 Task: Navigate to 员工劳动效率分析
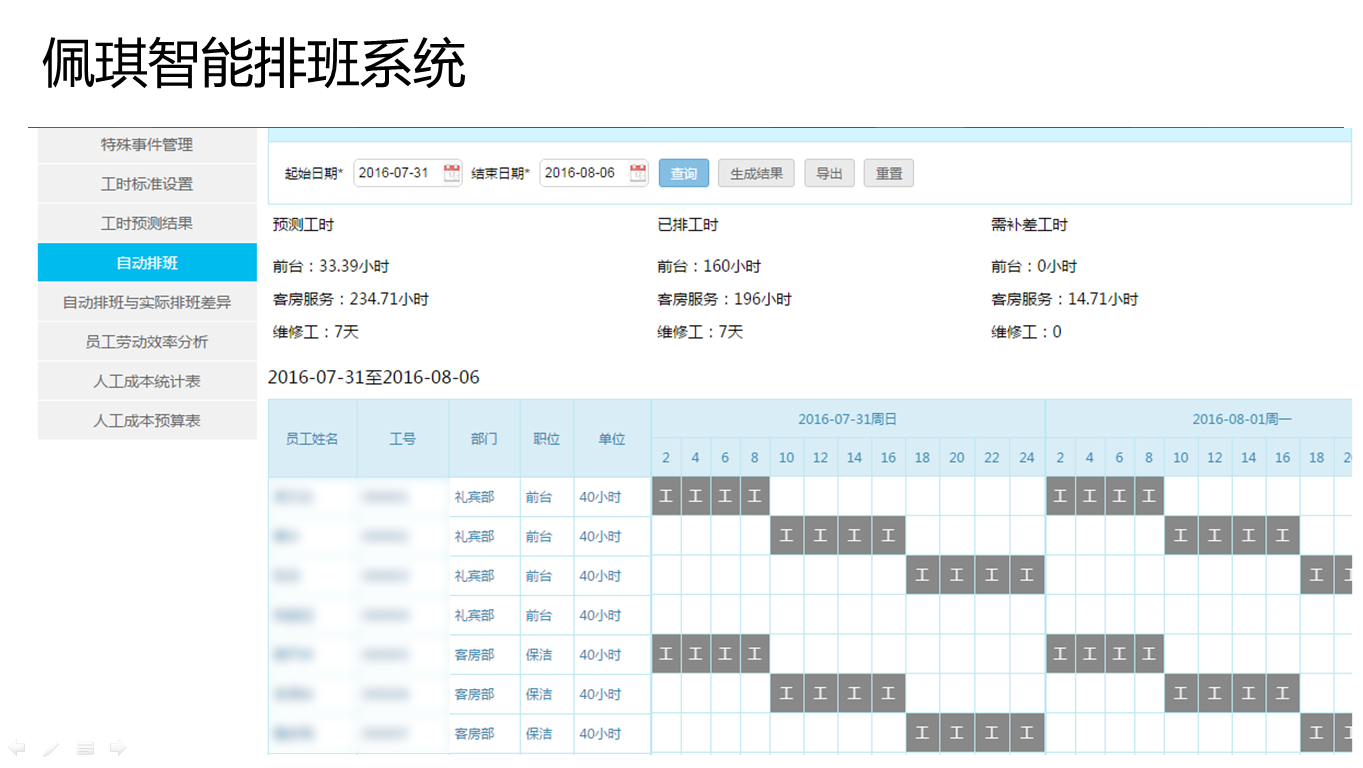point(147,342)
